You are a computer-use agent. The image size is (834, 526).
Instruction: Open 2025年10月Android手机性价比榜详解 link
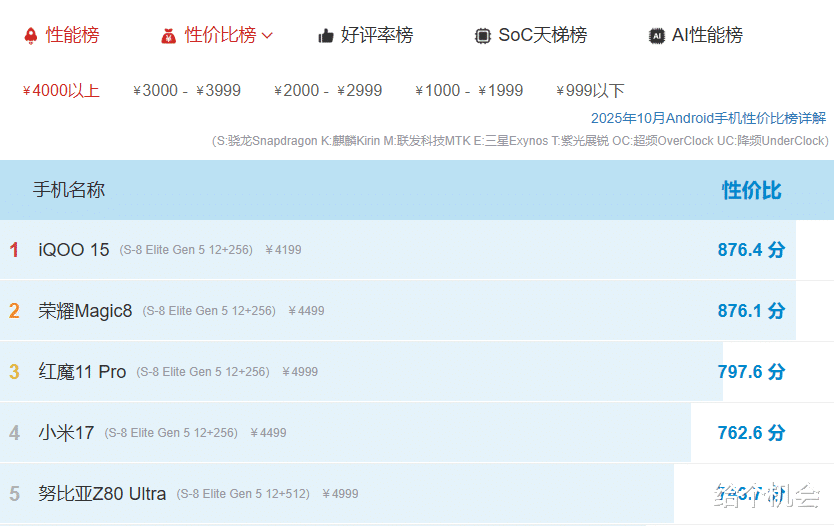click(708, 118)
